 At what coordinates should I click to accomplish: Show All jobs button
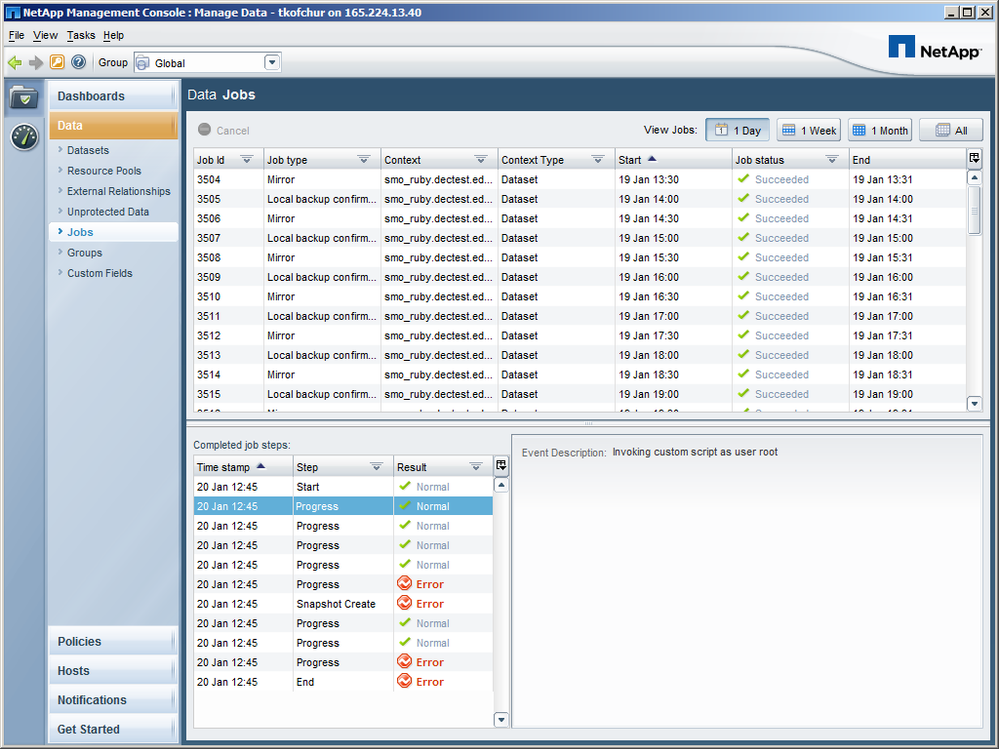click(951, 130)
